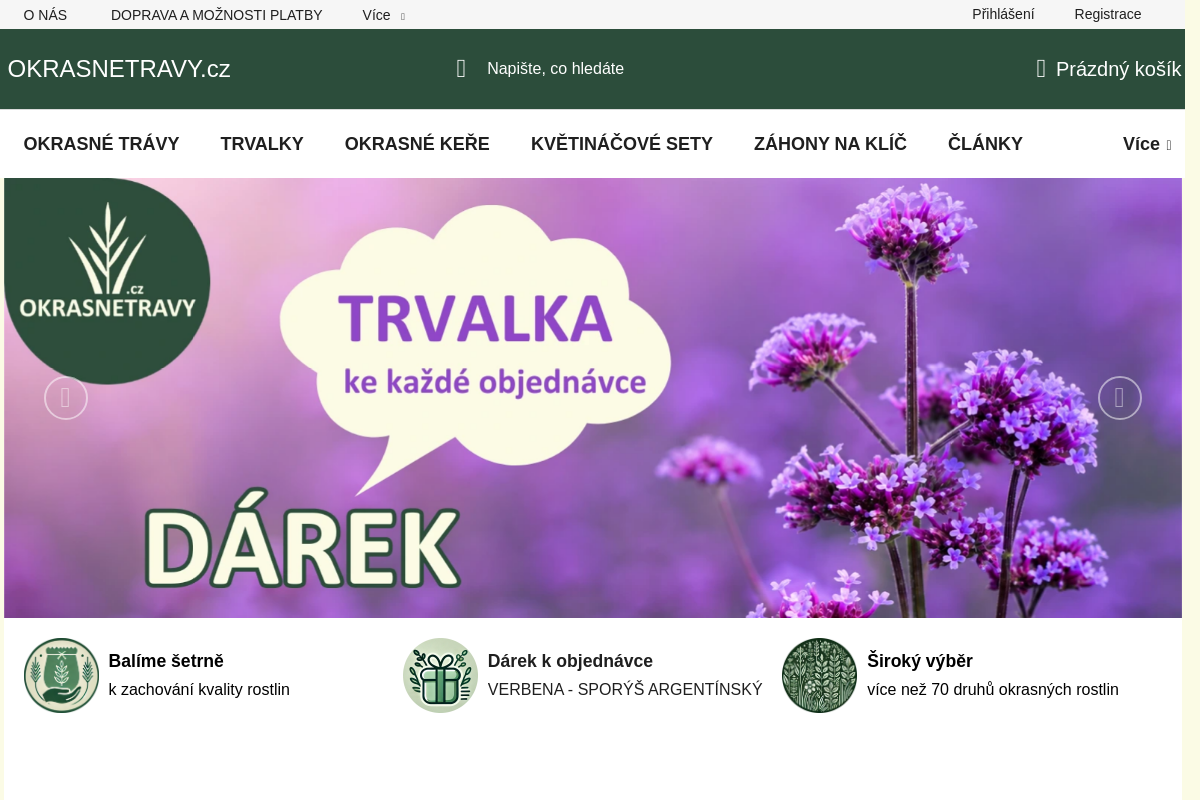This screenshot has width=1200, height=800.
Task: Advance to next banner slide arrow
Action: point(1120,398)
